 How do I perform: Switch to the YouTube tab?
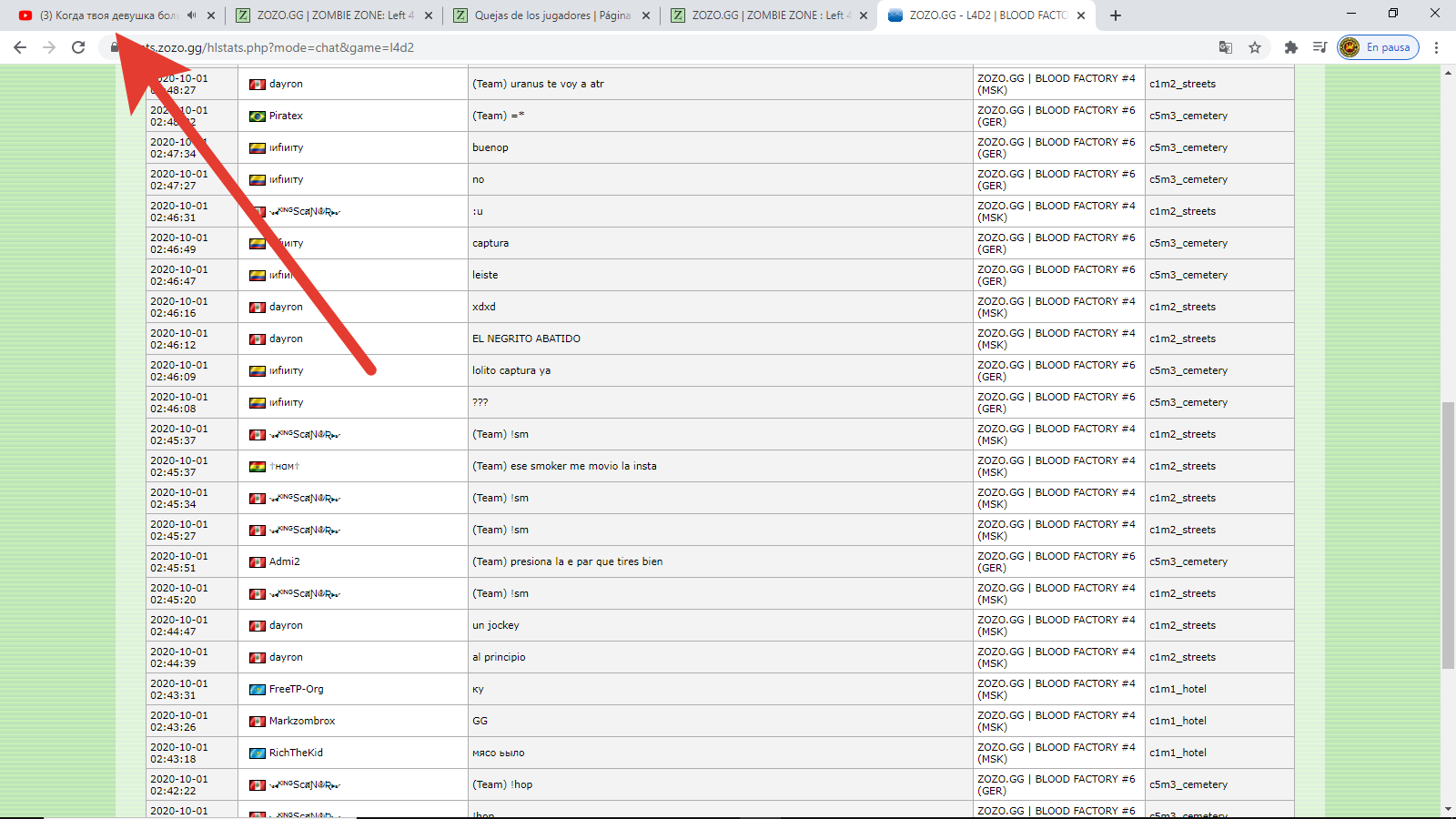tap(100, 15)
